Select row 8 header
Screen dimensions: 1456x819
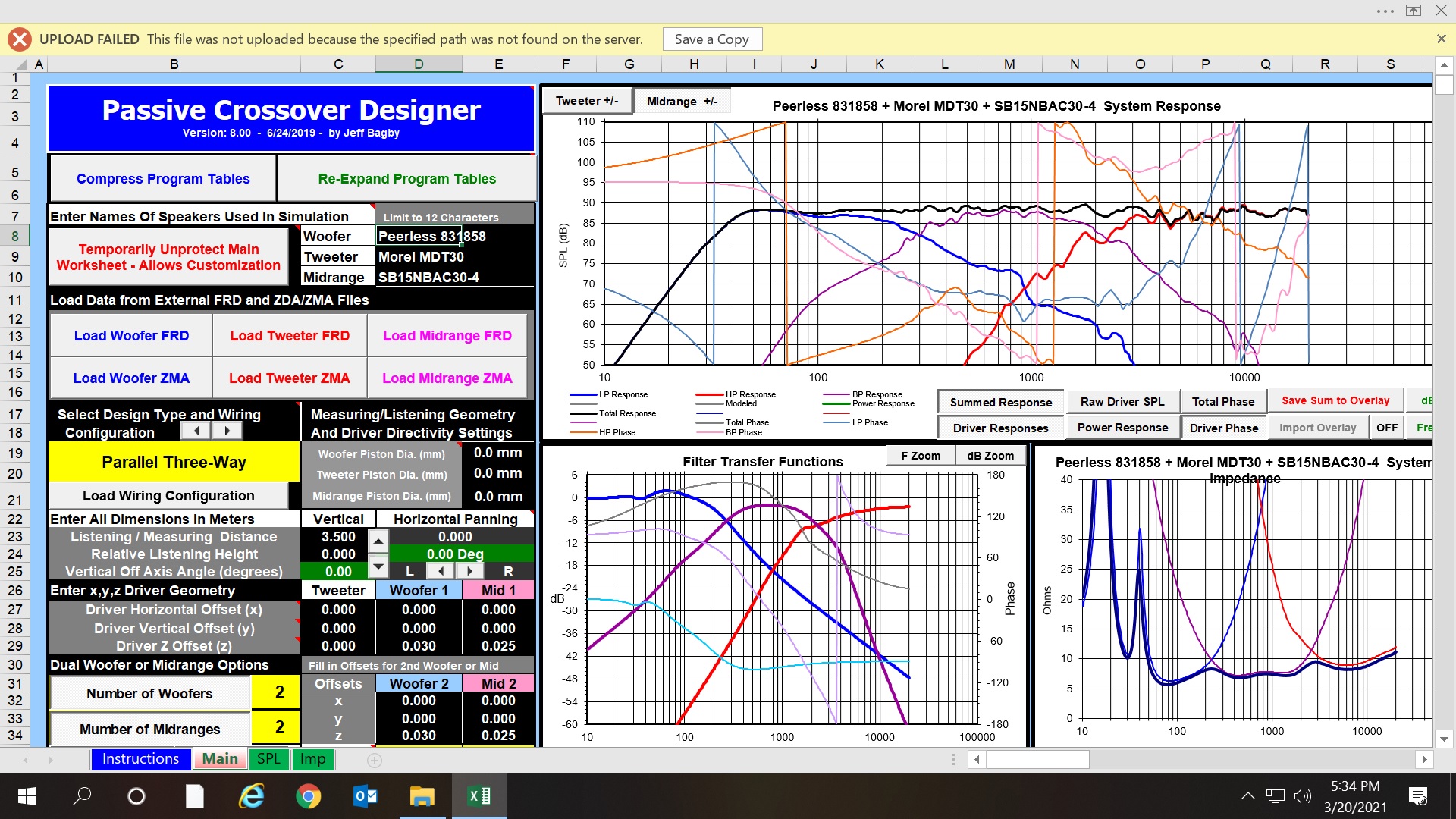point(14,236)
